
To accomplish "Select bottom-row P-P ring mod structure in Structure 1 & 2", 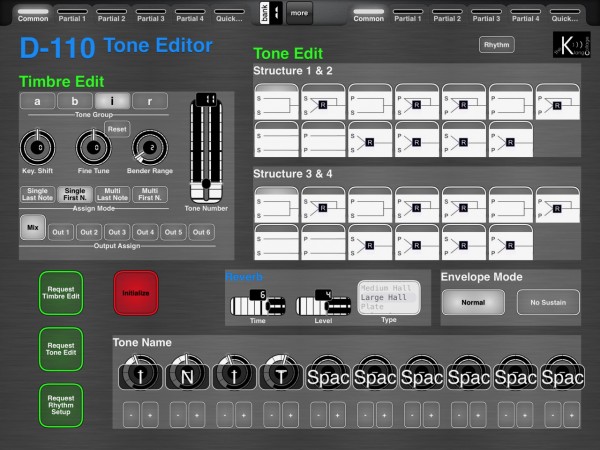I will pyautogui.click(x=511, y=139).
